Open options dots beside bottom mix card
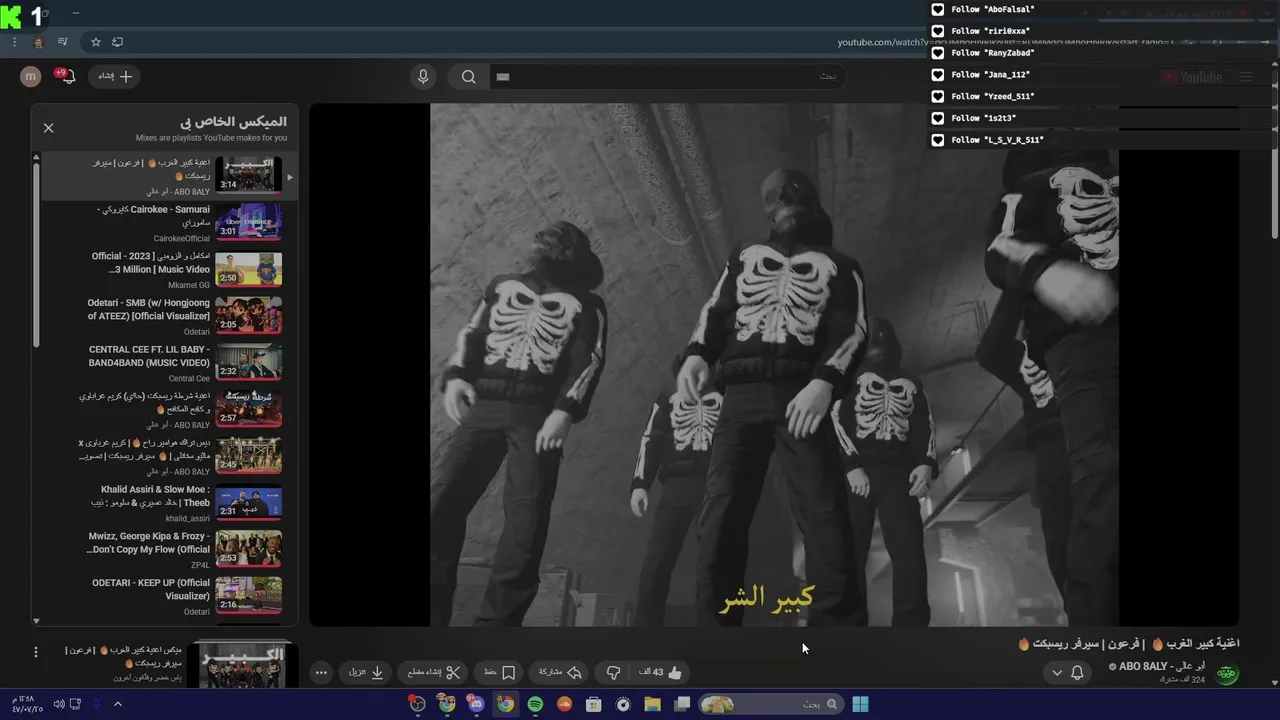 36,652
